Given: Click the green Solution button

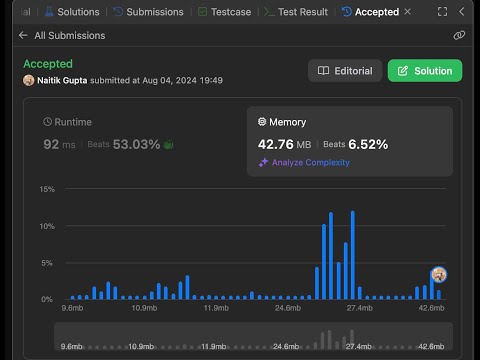Looking at the screenshot, I should pyautogui.click(x=425, y=71).
